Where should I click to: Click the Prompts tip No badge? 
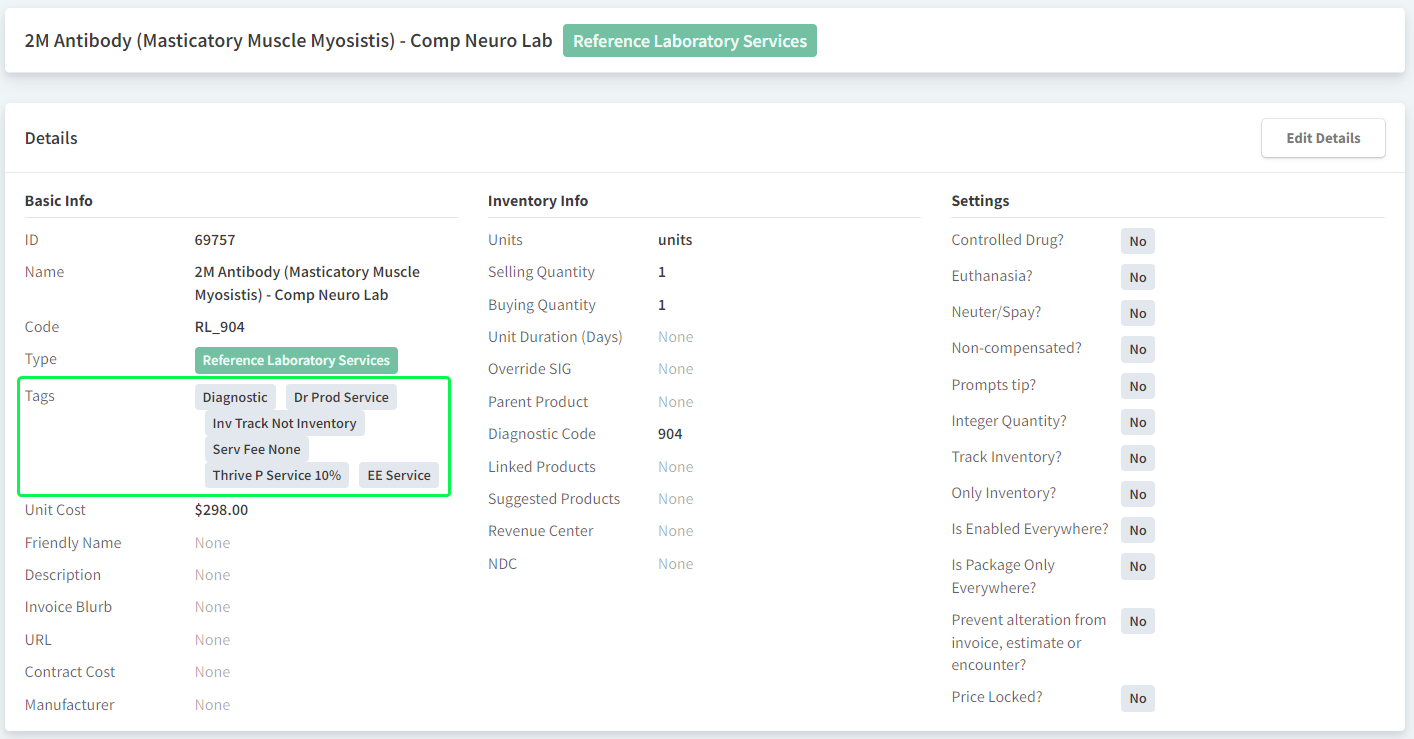[x=1137, y=386]
